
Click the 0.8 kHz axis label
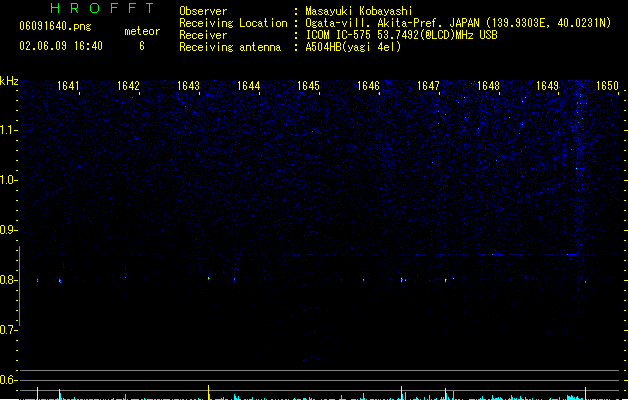coord(8,280)
